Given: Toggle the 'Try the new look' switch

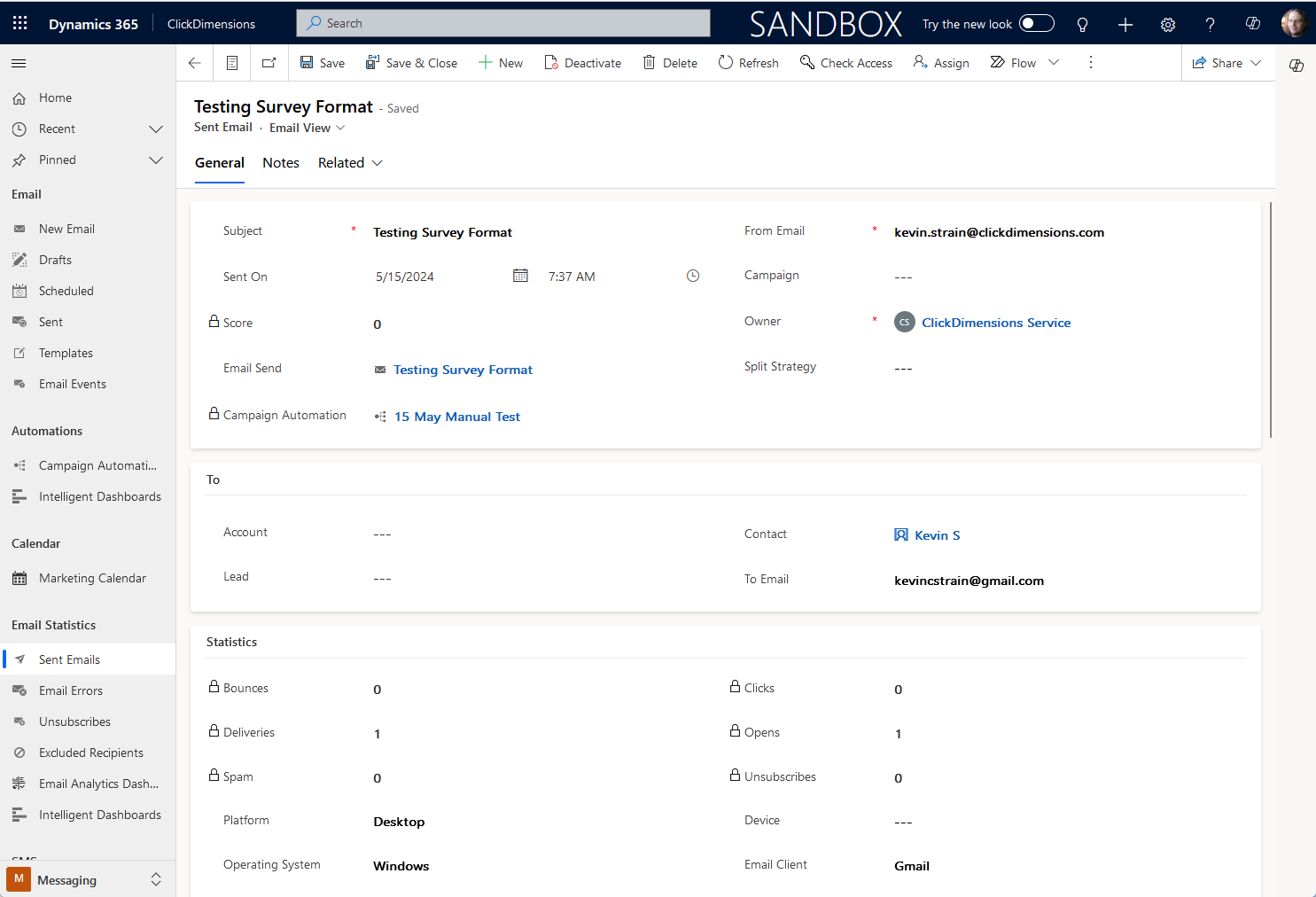Looking at the screenshot, I should pos(1036,23).
